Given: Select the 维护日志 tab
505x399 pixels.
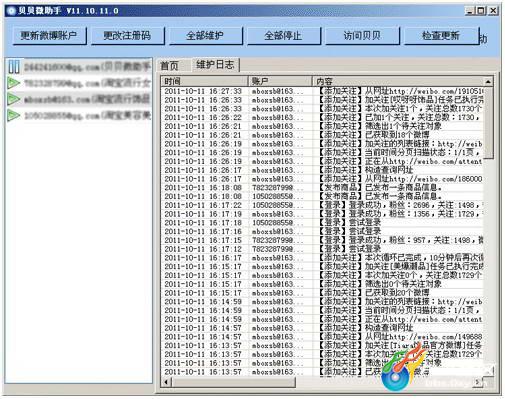Looking at the screenshot, I should [x=215, y=65].
